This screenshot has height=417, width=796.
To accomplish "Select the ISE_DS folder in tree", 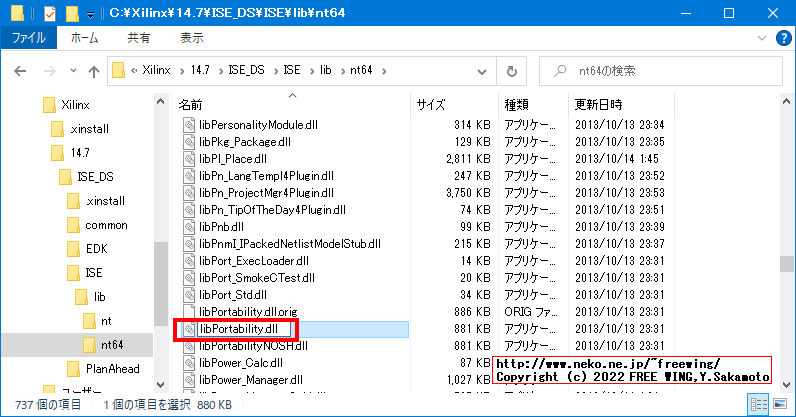I will (95, 177).
